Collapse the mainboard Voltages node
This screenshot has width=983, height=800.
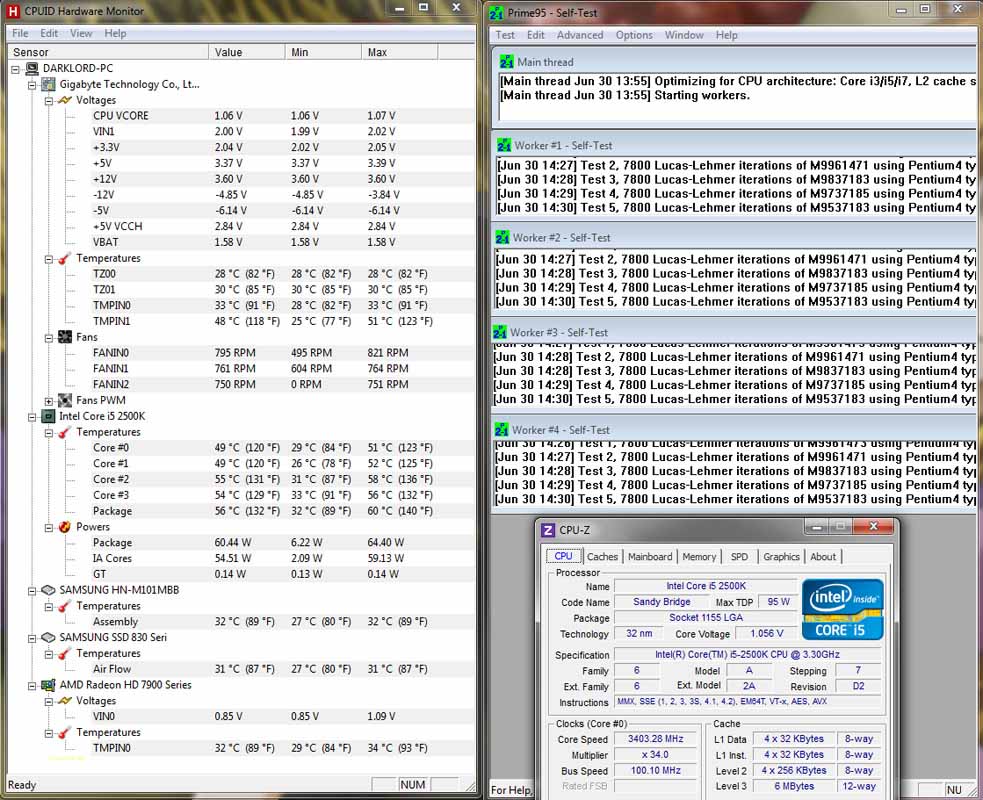(48, 100)
